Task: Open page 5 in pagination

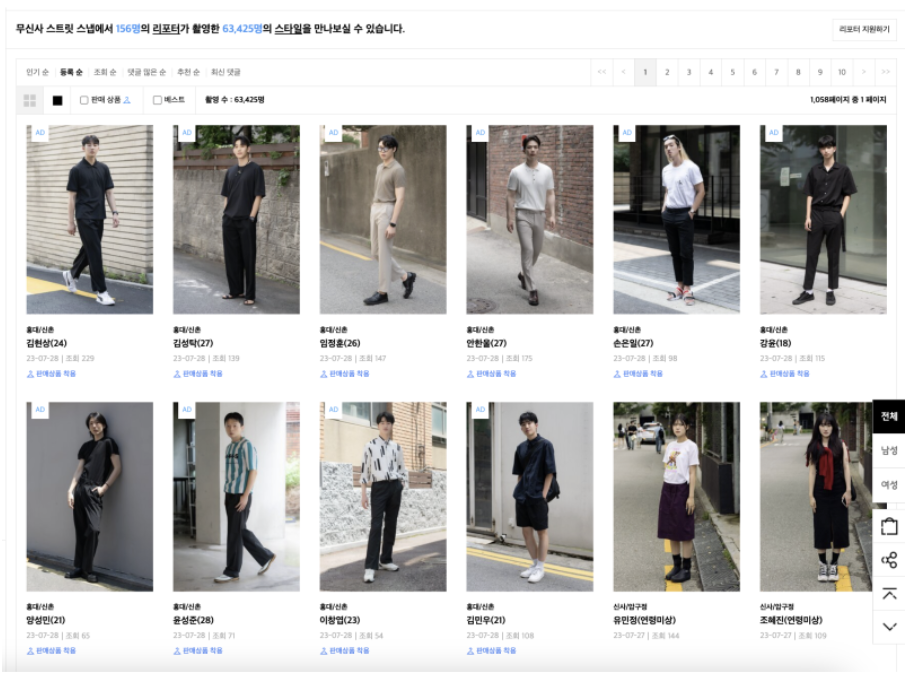Action: pyautogui.click(x=732, y=72)
